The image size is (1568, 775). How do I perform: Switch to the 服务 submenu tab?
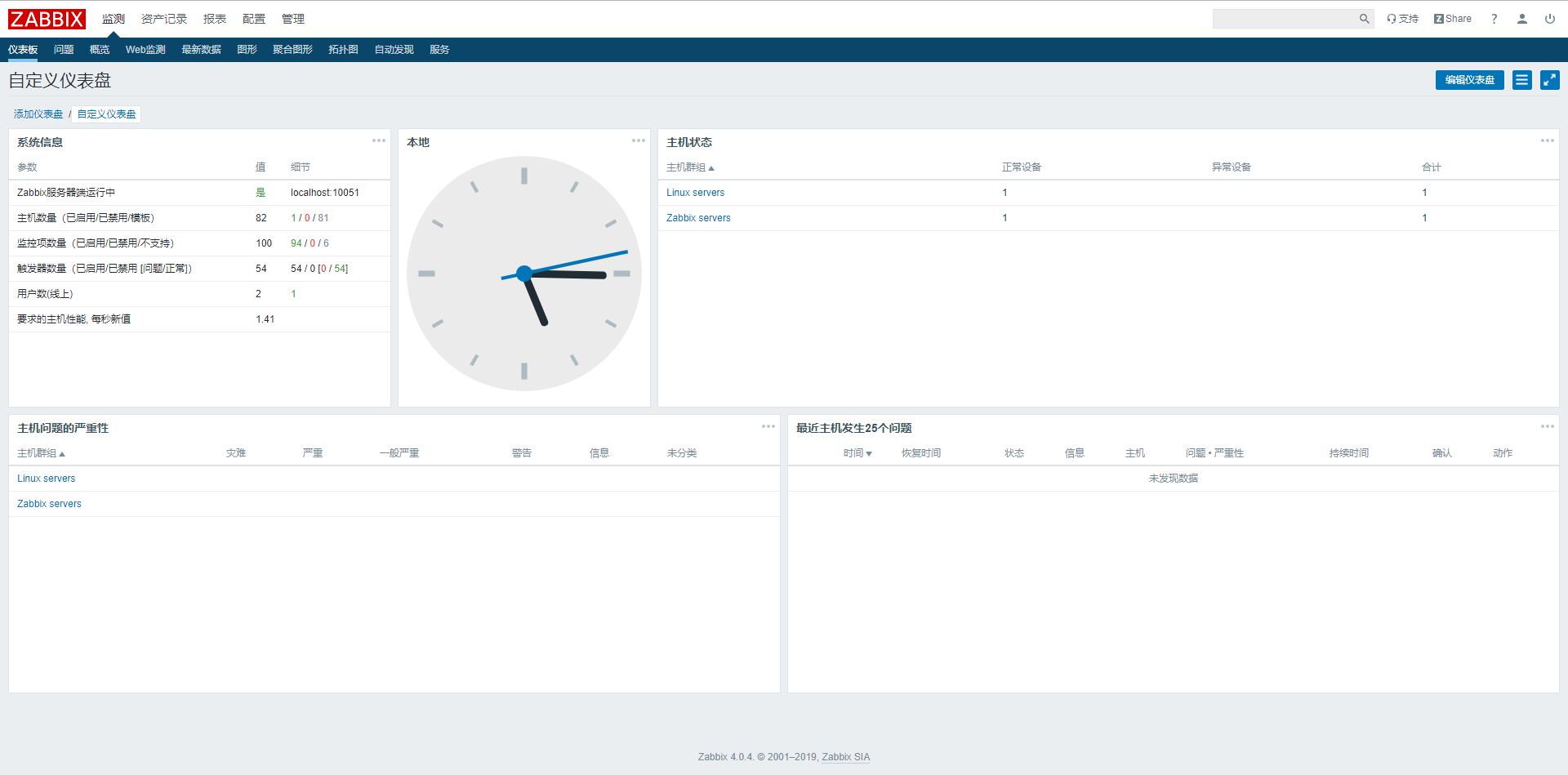point(439,50)
